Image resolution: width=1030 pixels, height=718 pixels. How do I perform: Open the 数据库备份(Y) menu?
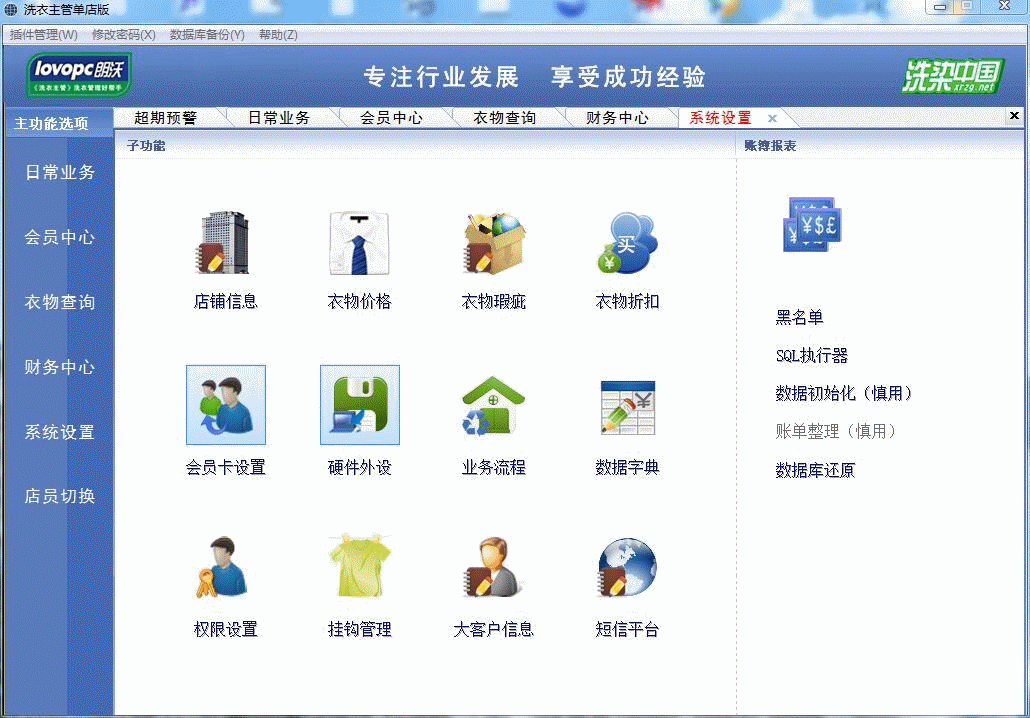(x=207, y=35)
